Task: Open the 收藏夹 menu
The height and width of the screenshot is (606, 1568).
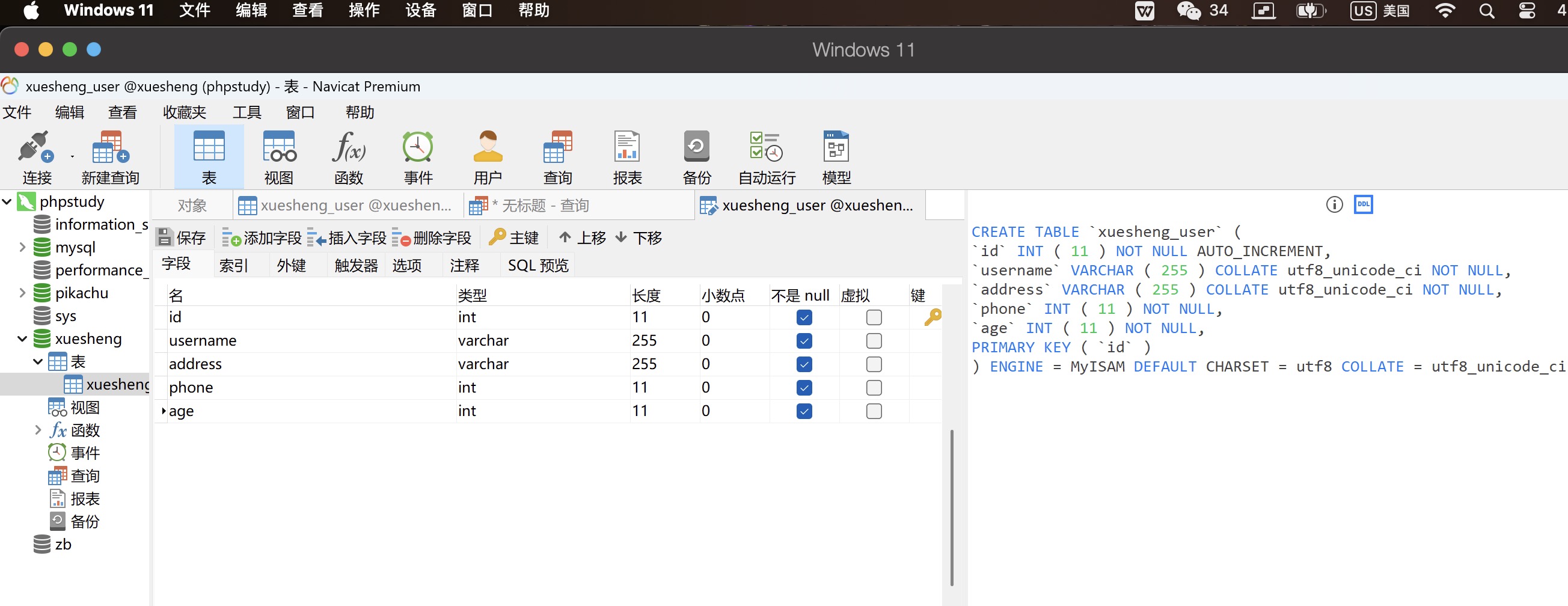Action: click(x=185, y=112)
